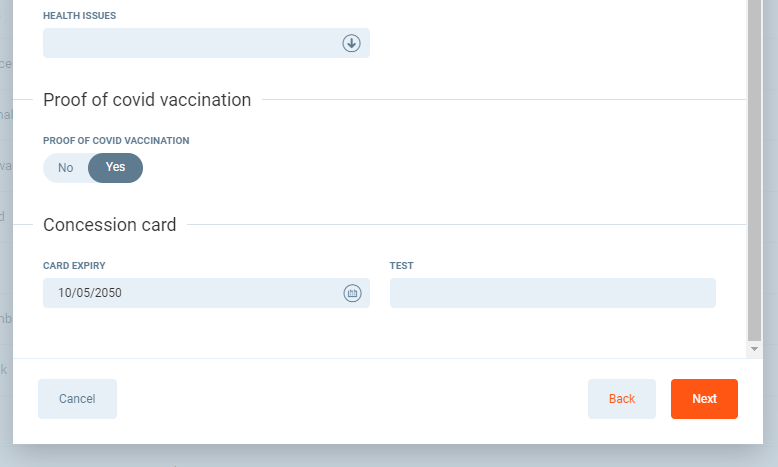Click the TEST field label

tap(401, 266)
